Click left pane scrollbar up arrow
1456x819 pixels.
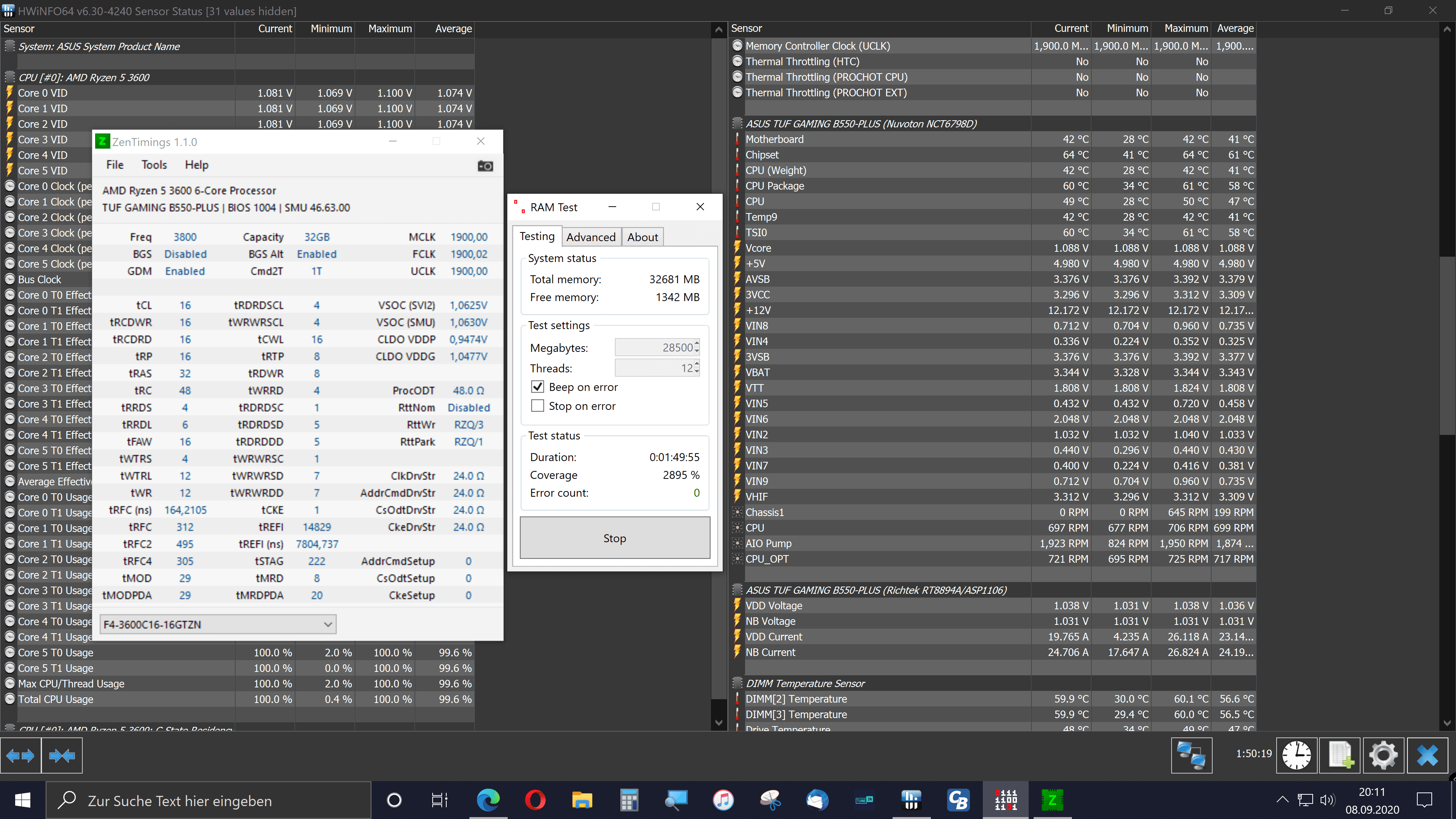[719, 30]
